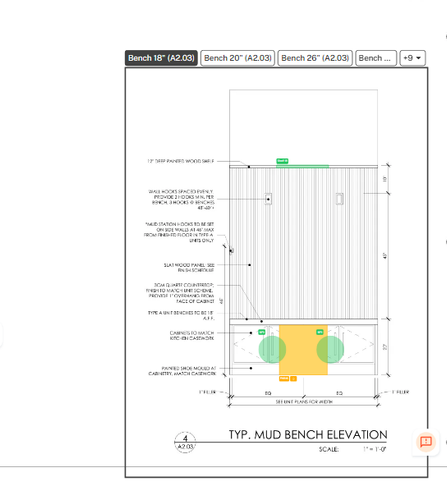Screen dimensions: 447x500
Task: Click the left green tag near cabinet door
Action: [262, 332]
